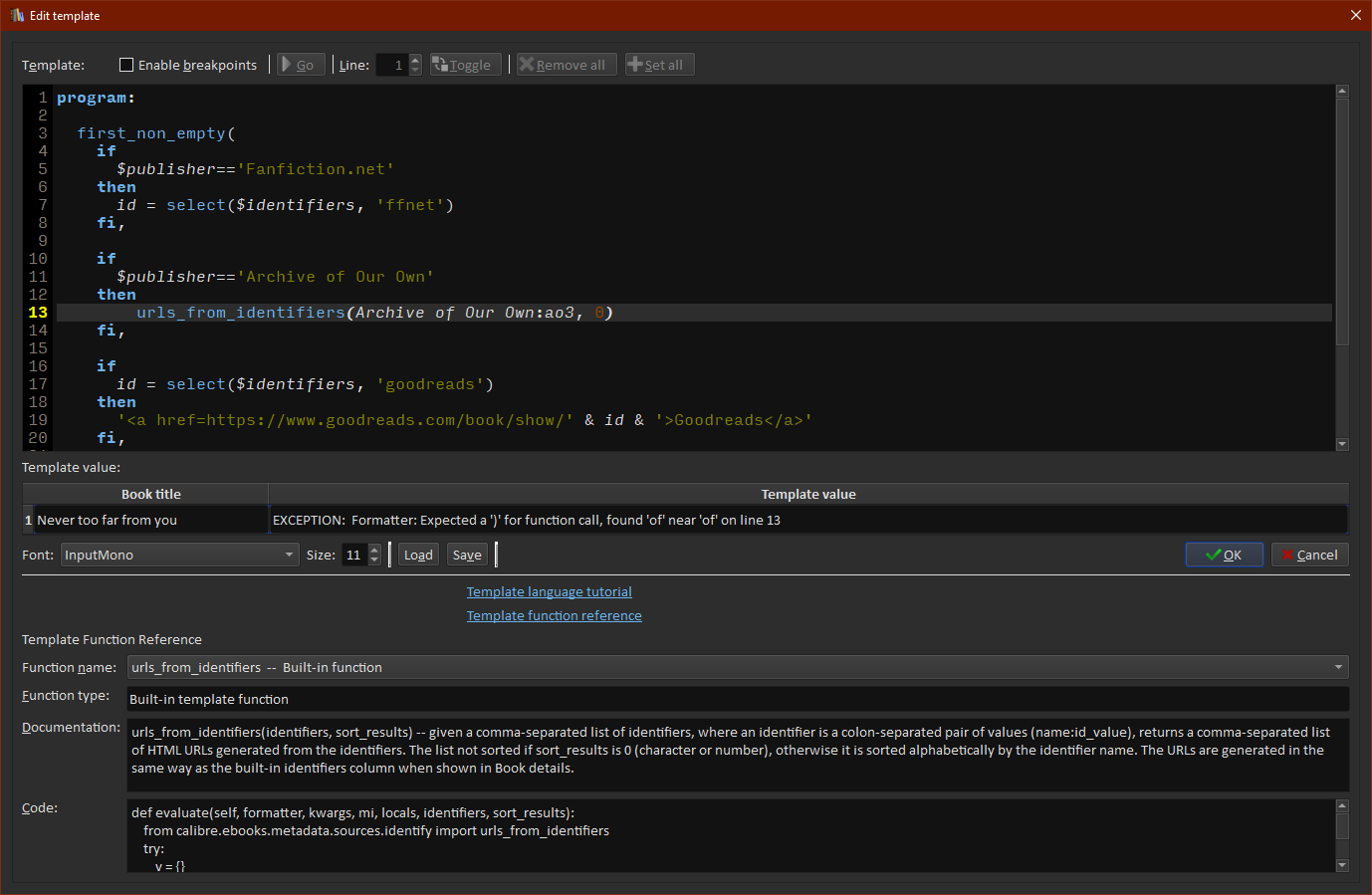Expand the Function name dropdown
1372x895 pixels.
tap(1338, 667)
